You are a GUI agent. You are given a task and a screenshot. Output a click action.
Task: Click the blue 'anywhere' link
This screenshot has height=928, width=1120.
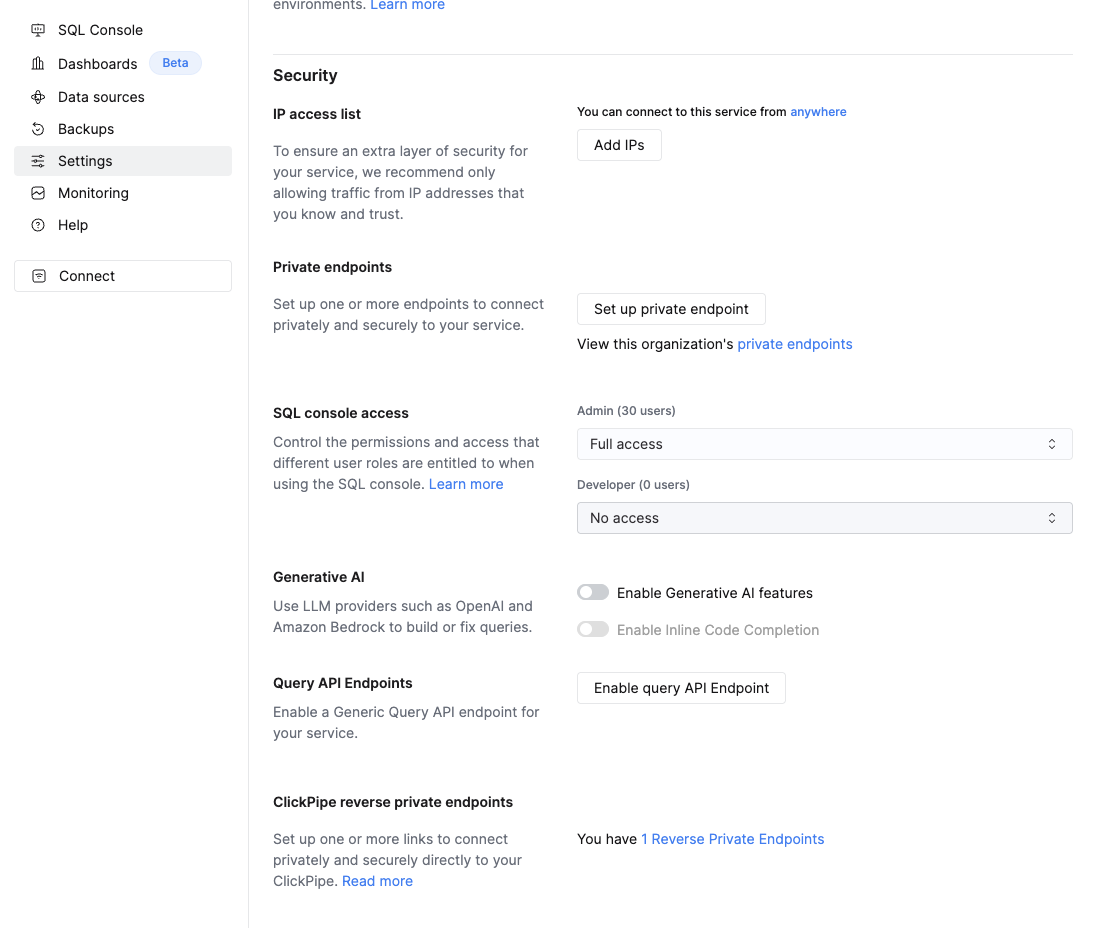point(818,112)
